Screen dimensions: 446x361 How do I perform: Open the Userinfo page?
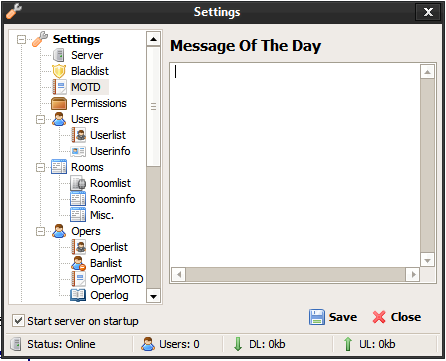pos(110,151)
